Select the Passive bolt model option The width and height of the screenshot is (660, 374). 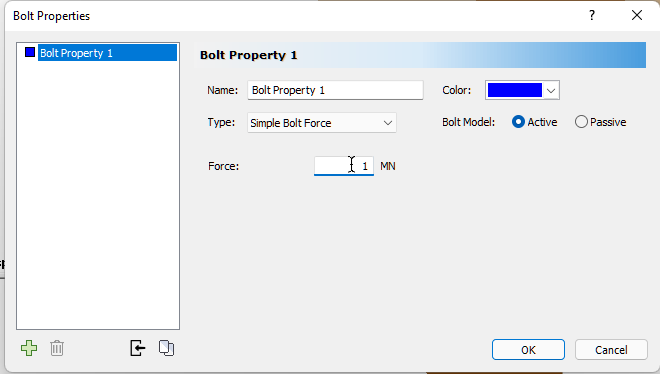point(601,122)
